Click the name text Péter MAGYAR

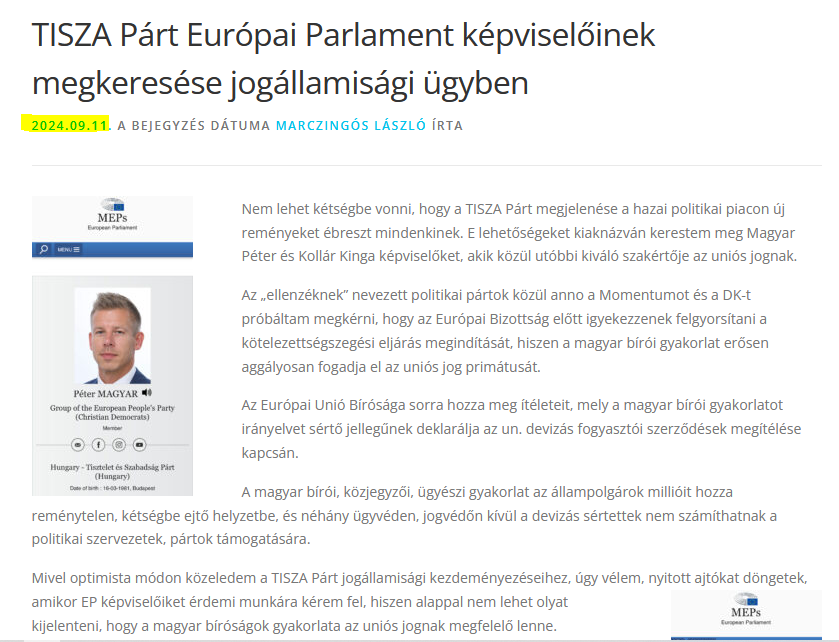pyautogui.click(x=105, y=394)
